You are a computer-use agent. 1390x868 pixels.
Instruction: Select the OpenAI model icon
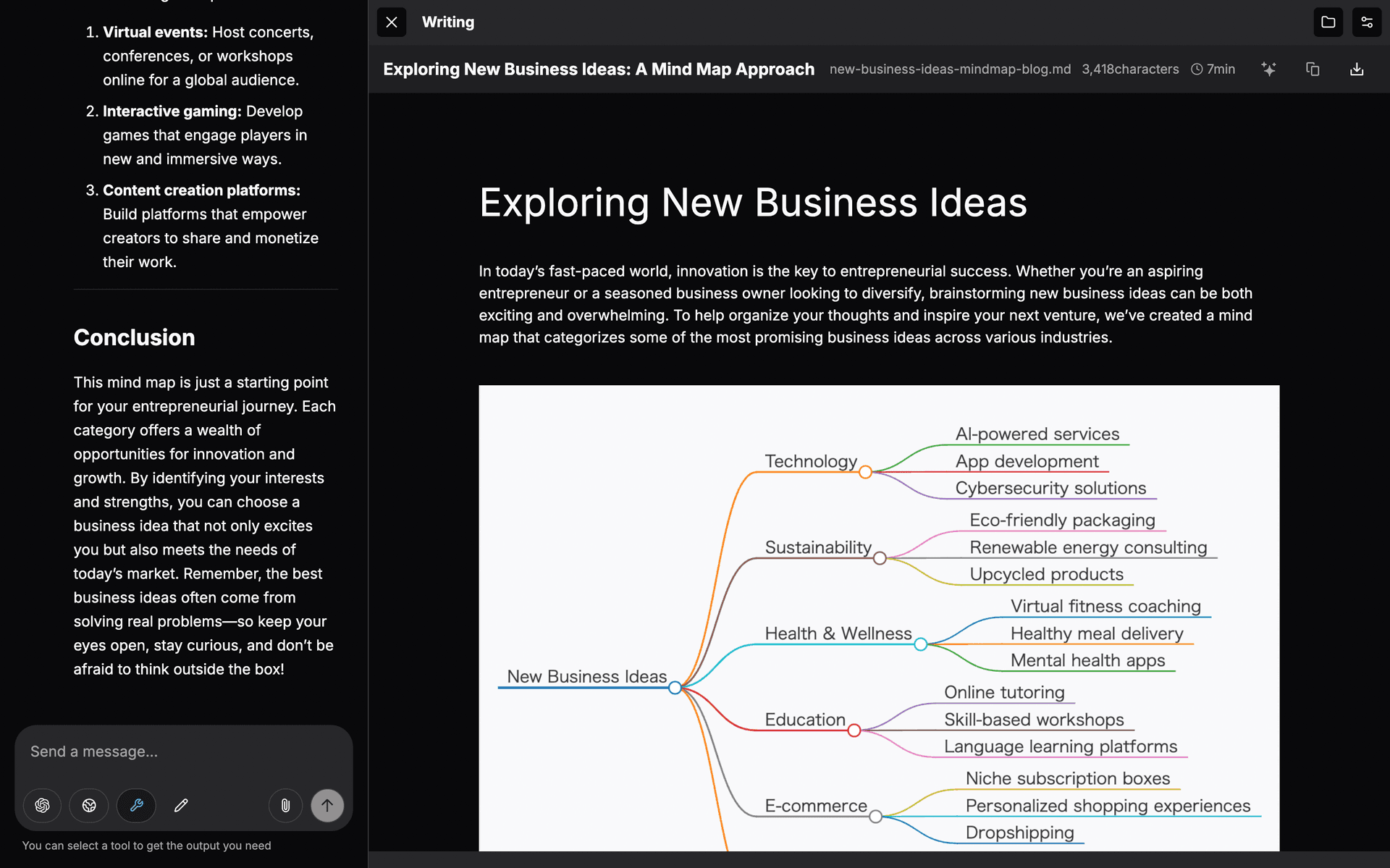click(x=42, y=805)
